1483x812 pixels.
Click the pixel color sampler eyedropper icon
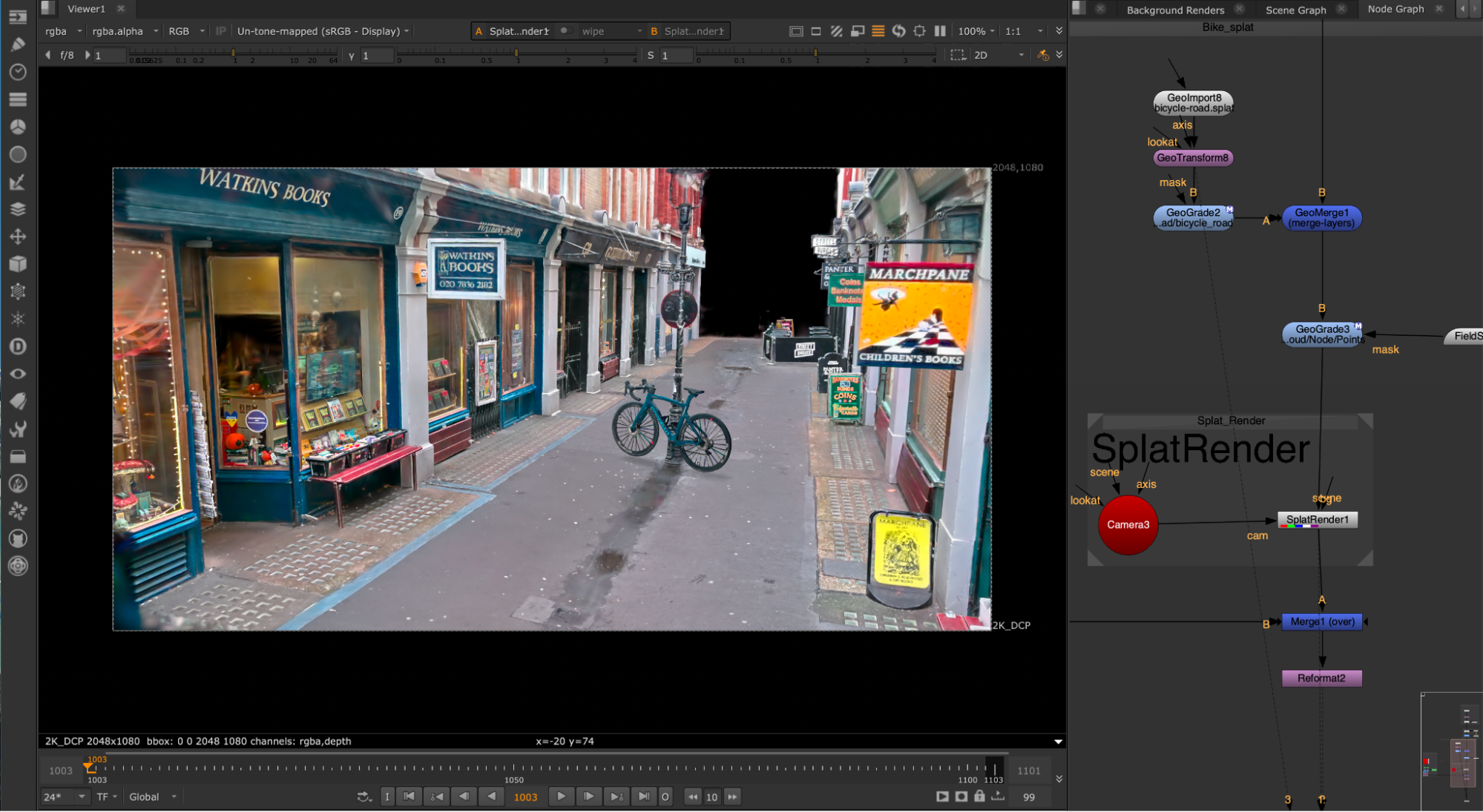point(1042,55)
